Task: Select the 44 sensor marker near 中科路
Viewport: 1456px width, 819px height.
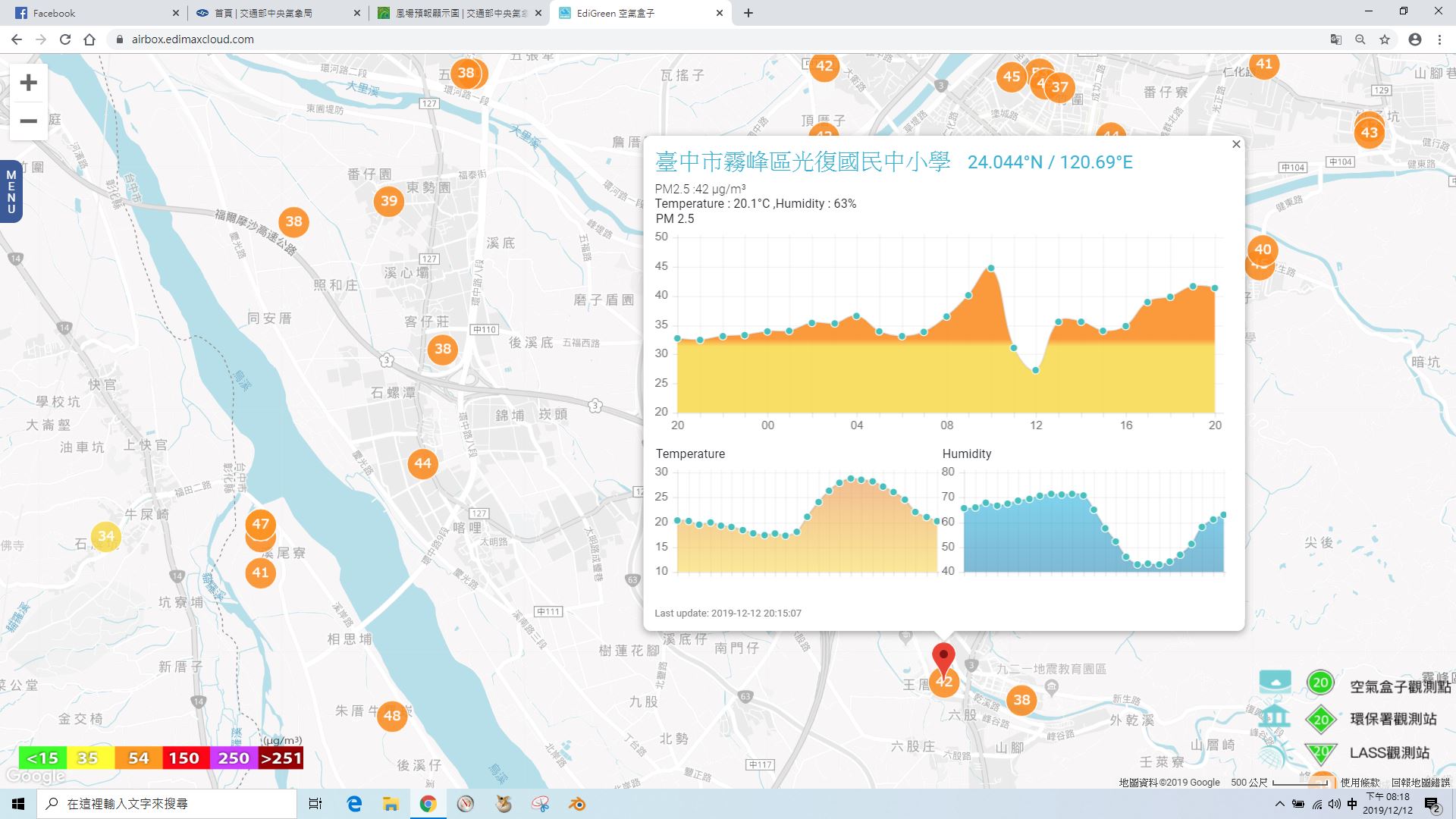Action: [422, 463]
